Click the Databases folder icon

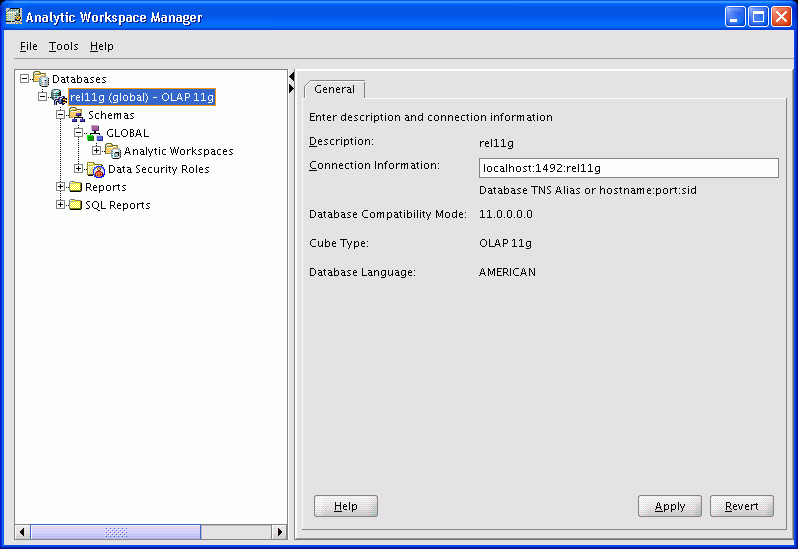[41, 79]
